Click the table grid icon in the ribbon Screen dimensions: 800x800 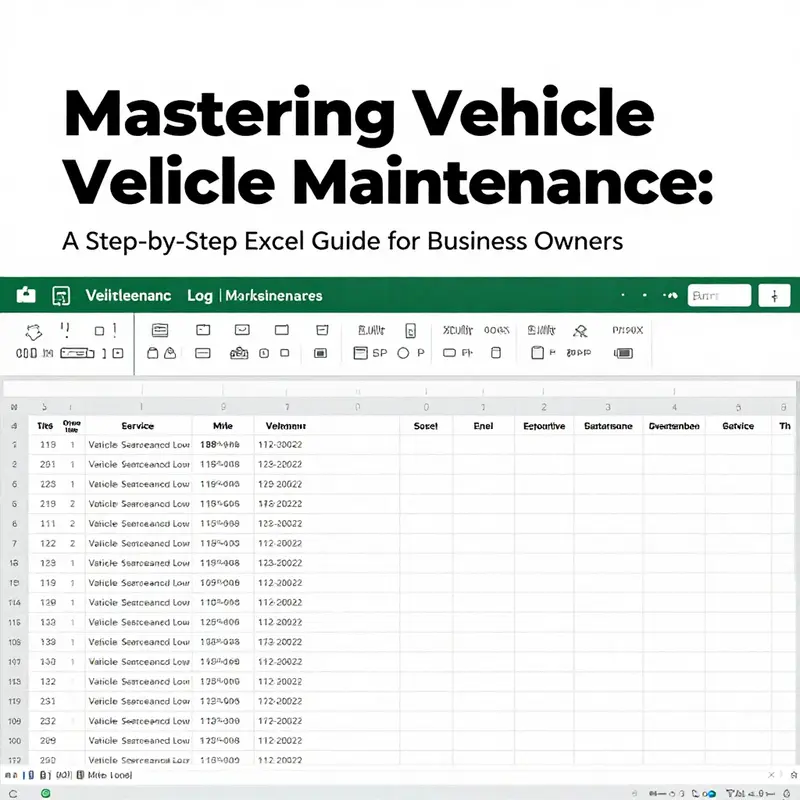[320, 353]
